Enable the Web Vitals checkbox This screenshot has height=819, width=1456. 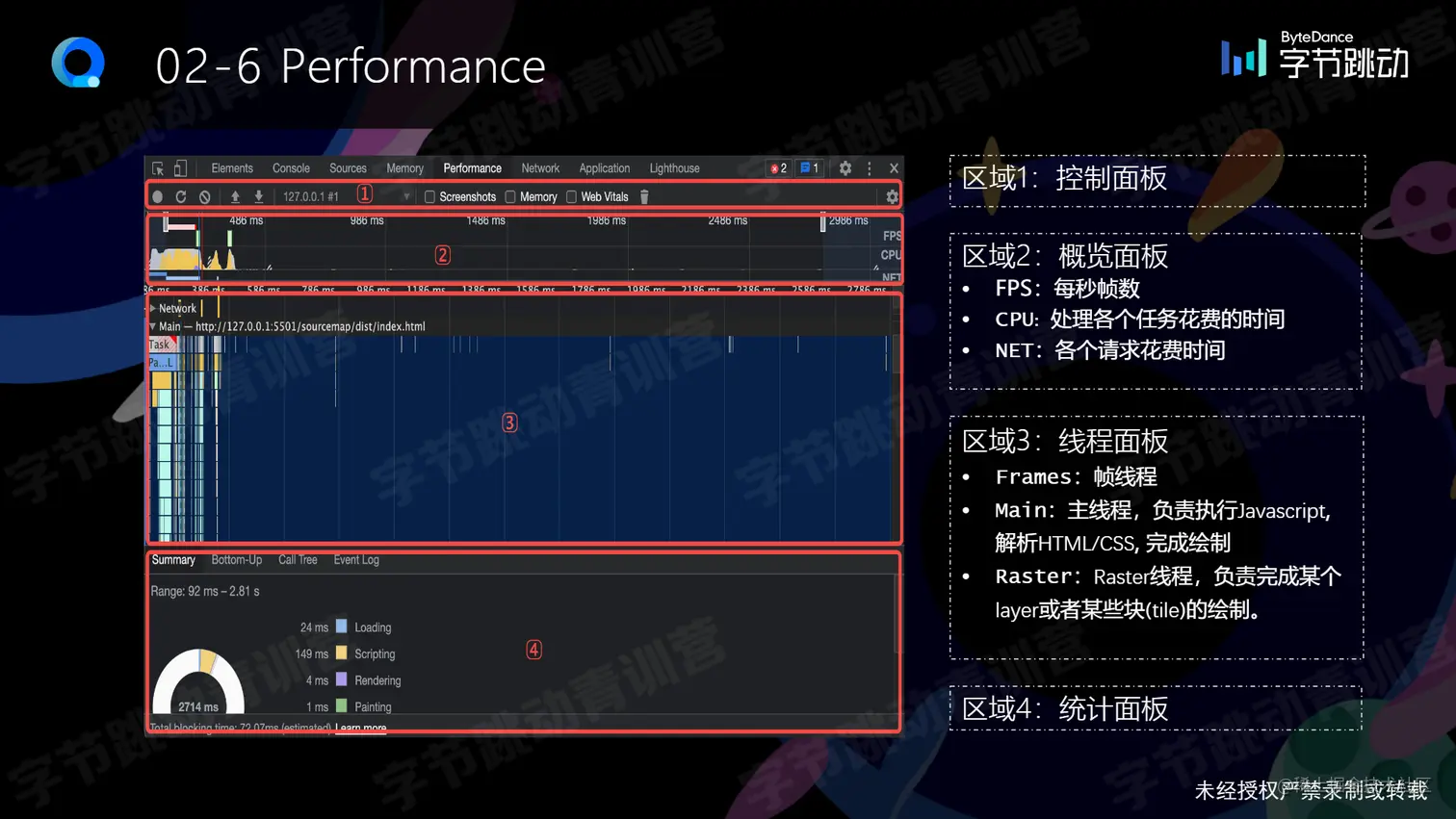coord(571,197)
